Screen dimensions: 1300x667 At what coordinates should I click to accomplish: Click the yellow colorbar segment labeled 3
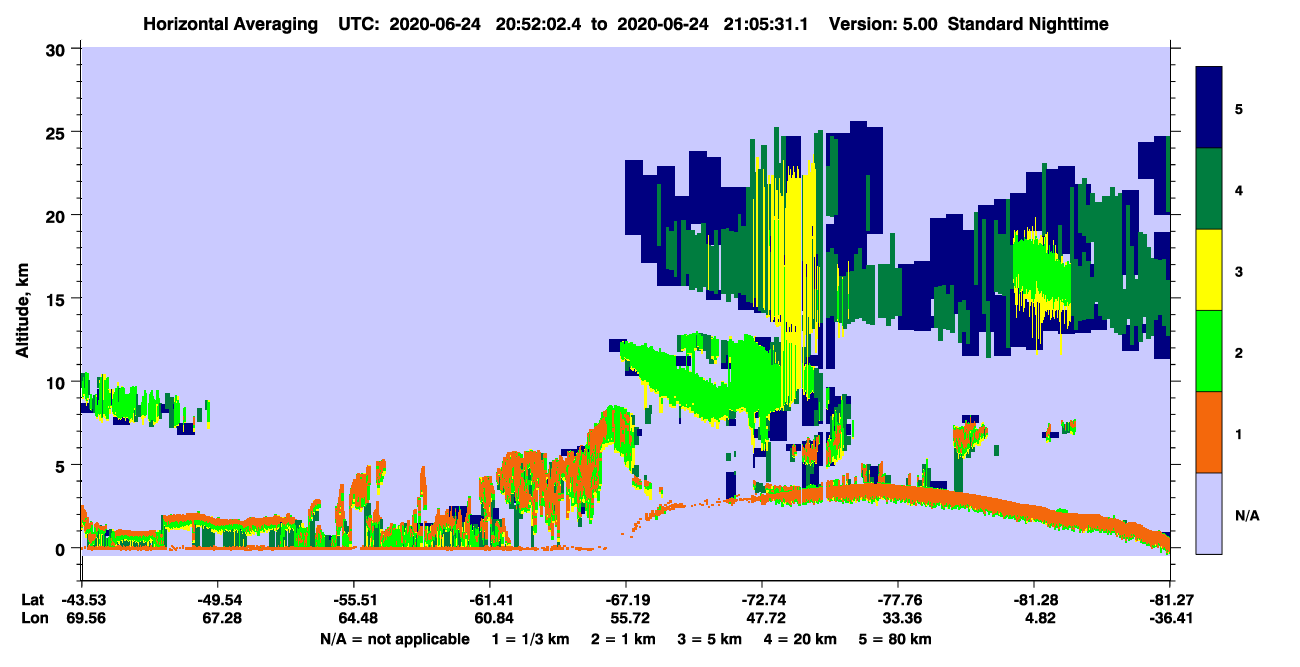coord(1210,269)
